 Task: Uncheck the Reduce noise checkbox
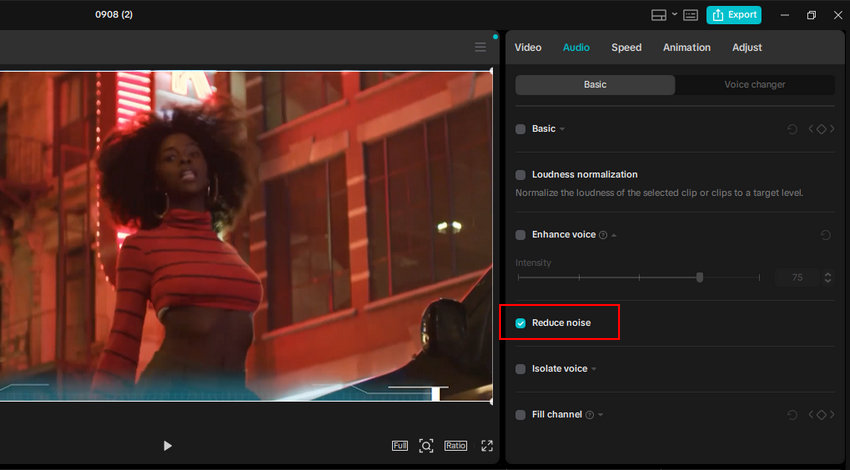coord(520,323)
